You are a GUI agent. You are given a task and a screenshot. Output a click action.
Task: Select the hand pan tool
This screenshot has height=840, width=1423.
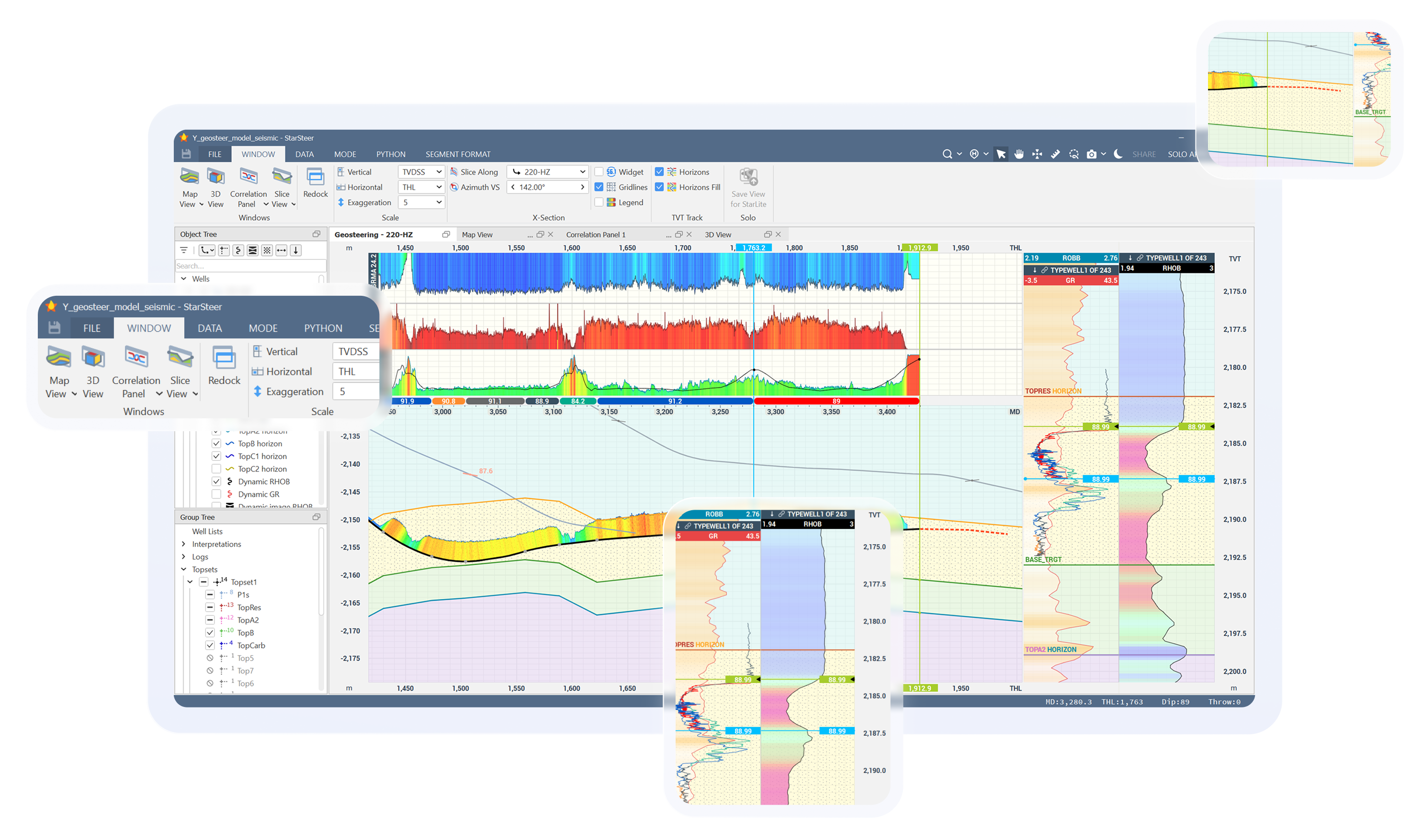1019,154
